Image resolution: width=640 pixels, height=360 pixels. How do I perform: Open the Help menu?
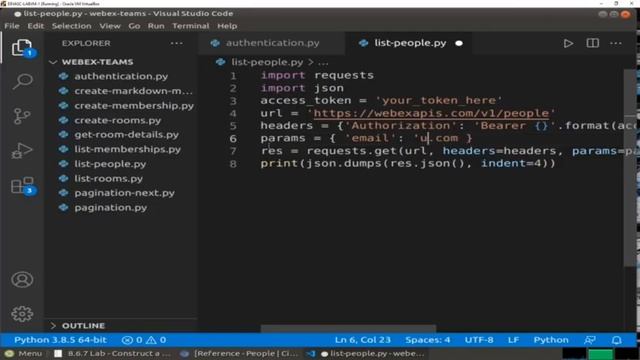[x=227, y=26]
